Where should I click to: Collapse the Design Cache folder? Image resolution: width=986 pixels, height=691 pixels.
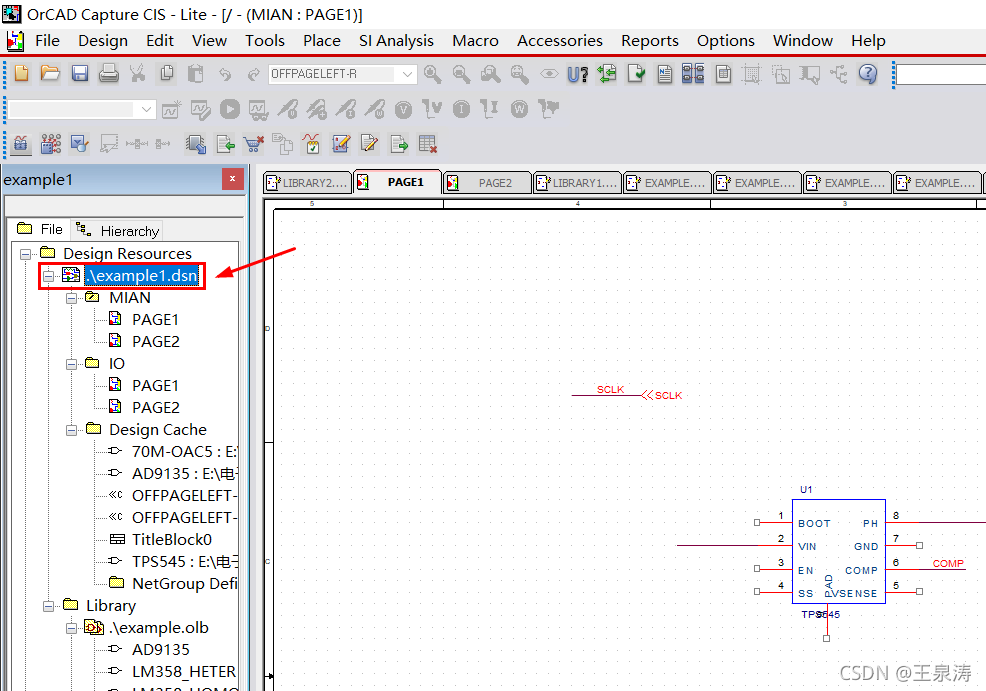(x=71, y=430)
